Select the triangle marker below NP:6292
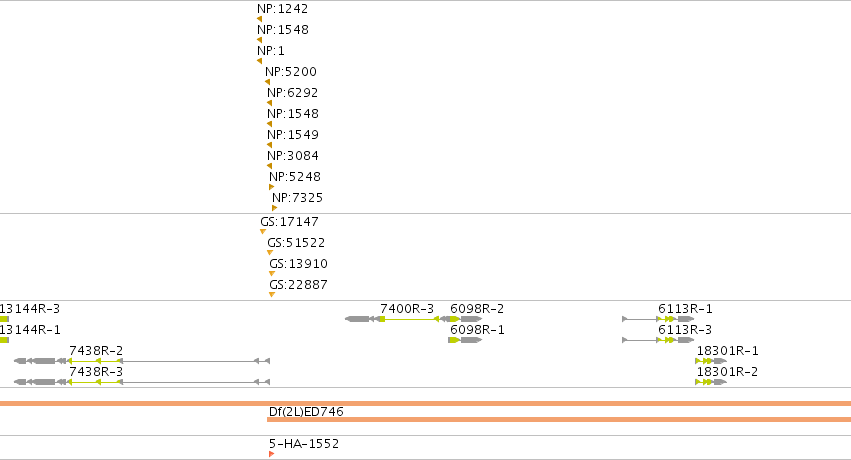The height and width of the screenshot is (460, 851). pyautogui.click(x=269, y=103)
